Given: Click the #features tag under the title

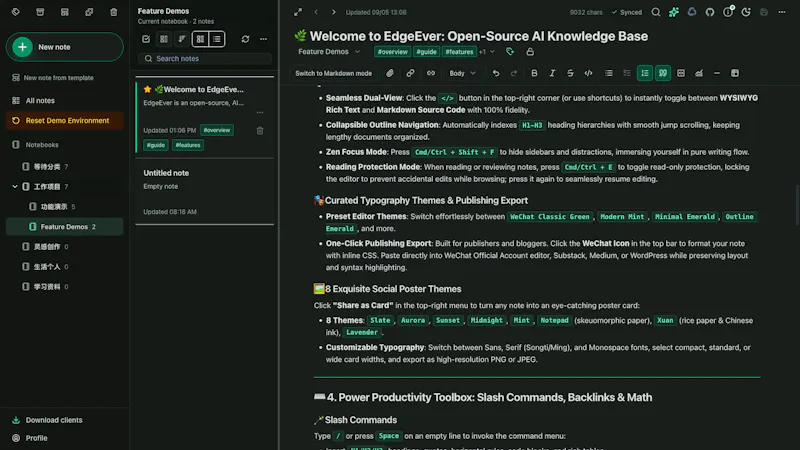Looking at the screenshot, I should 459,52.
